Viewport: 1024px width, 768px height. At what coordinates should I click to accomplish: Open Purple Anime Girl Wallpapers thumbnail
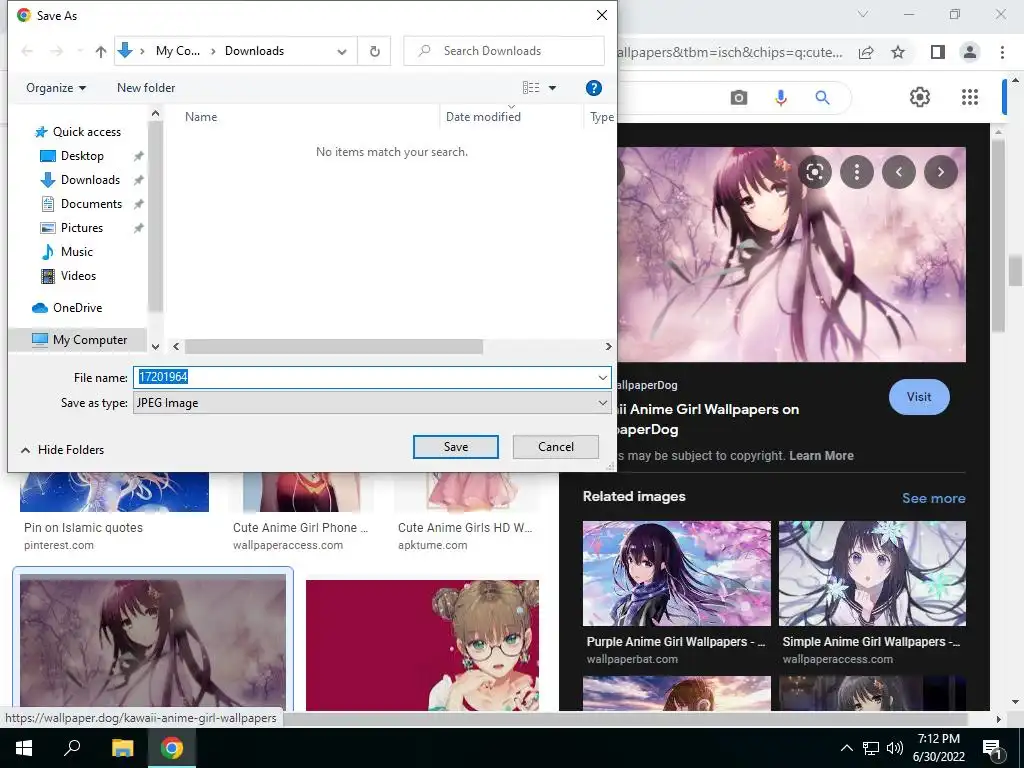click(677, 573)
